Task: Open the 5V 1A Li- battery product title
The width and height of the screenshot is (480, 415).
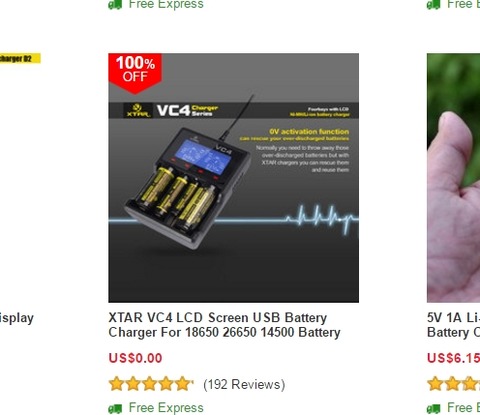Action: coord(453,325)
